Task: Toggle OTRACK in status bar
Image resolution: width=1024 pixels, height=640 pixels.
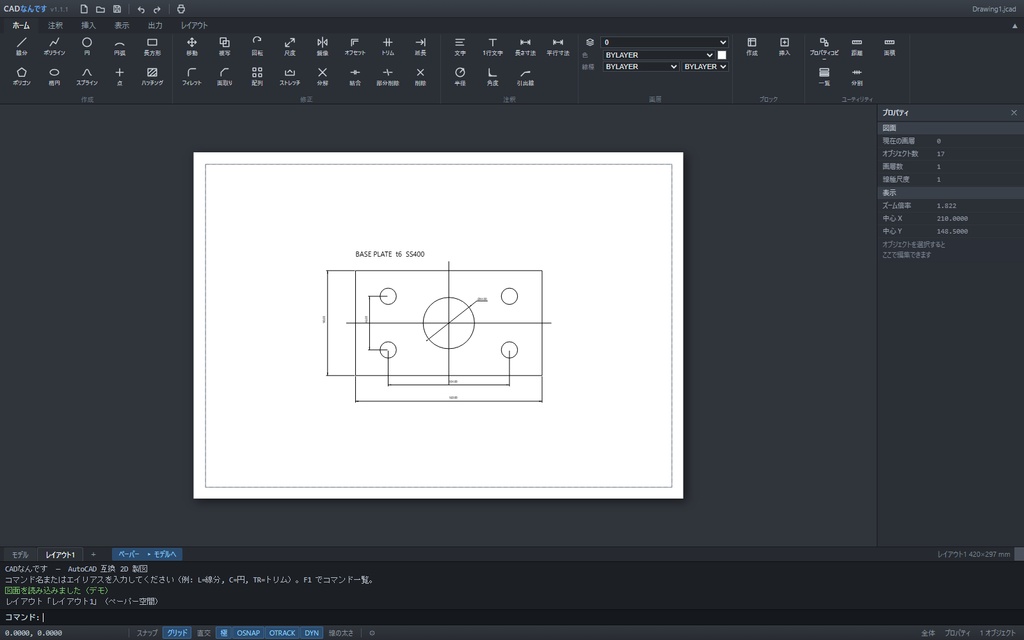Action: (282, 633)
